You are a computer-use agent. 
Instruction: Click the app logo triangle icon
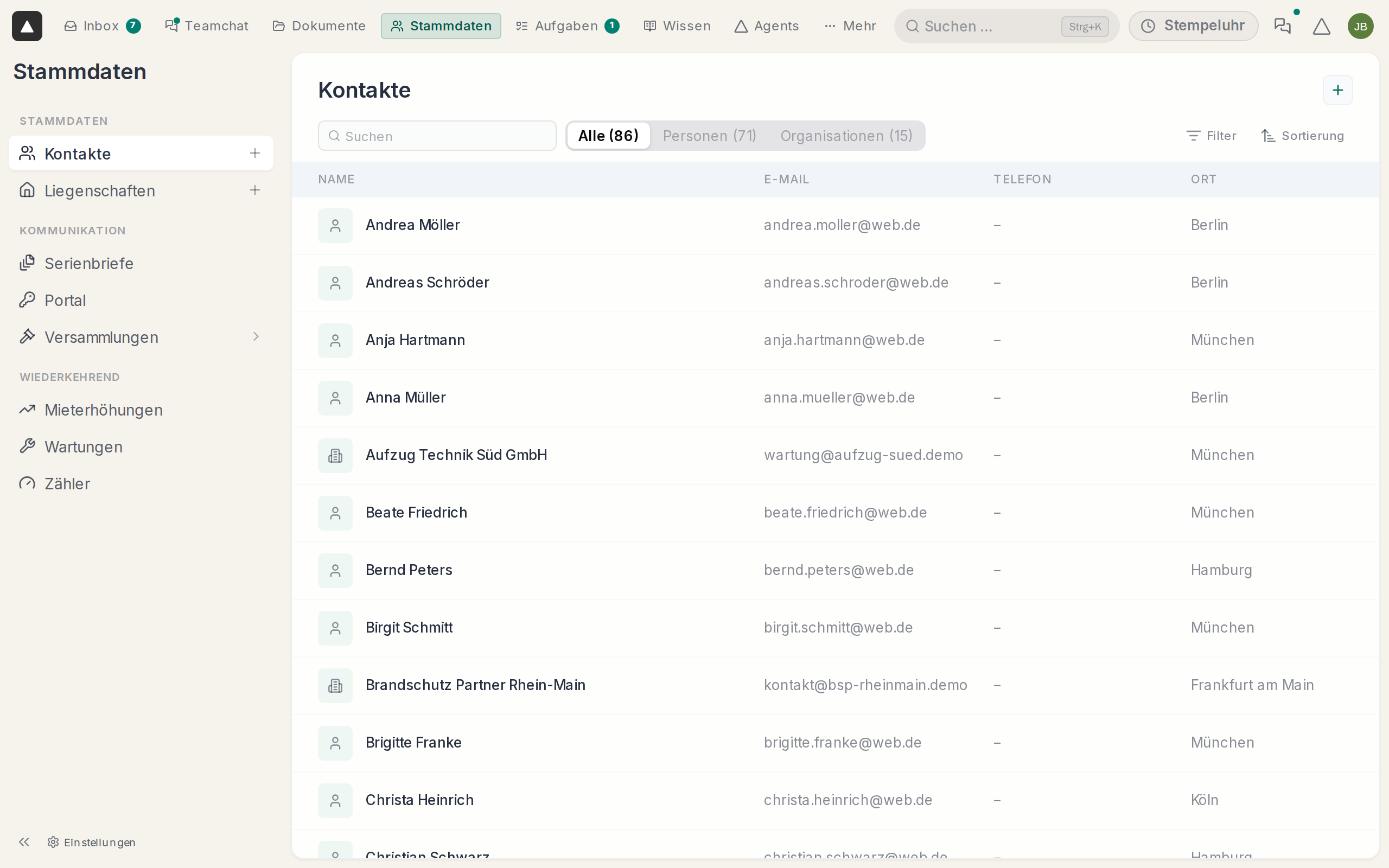27,26
